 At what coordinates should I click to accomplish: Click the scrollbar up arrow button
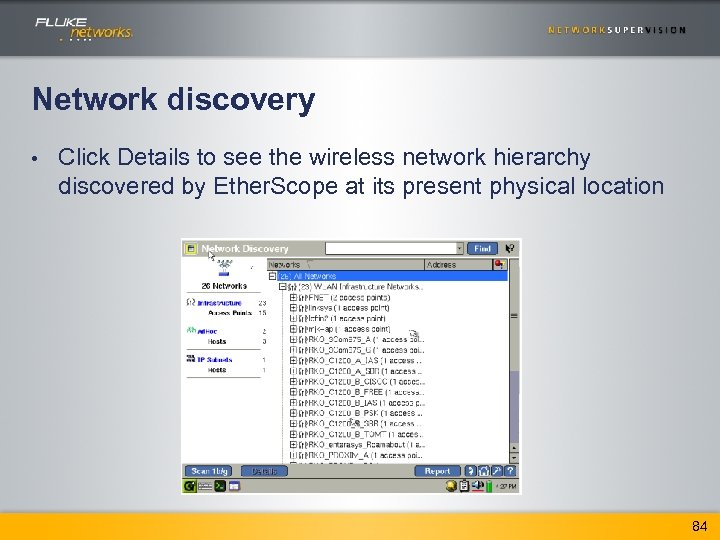[514, 448]
